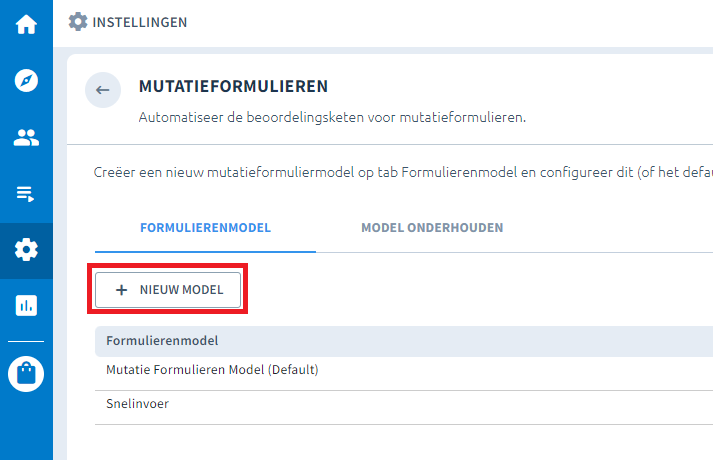The height and width of the screenshot is (460, 713).
Task: Go to the Home page icon
Action: [26, 24]
